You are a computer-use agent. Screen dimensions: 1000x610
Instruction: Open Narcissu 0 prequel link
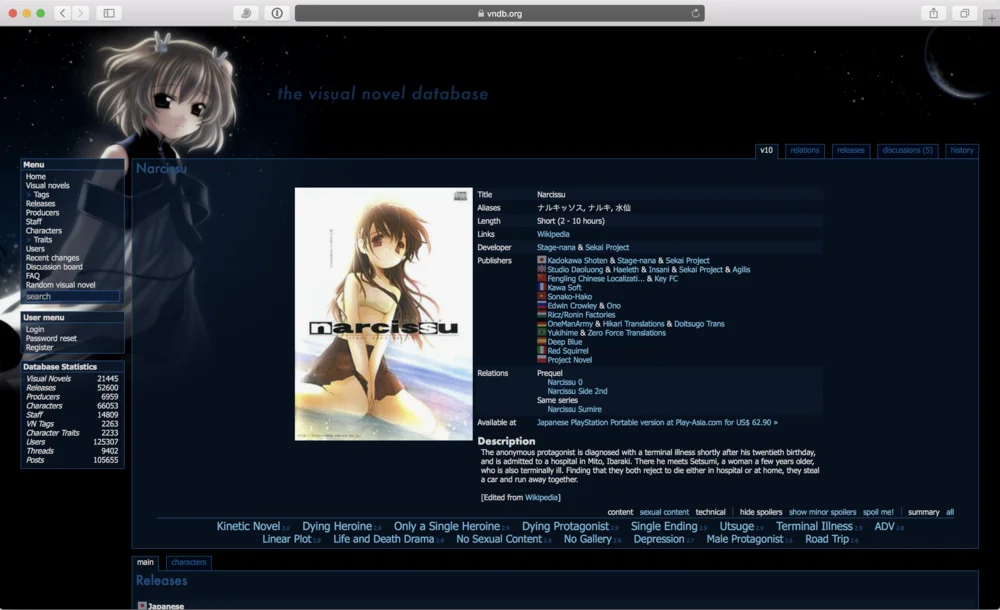pyautogui.click(x=564, y=382)
